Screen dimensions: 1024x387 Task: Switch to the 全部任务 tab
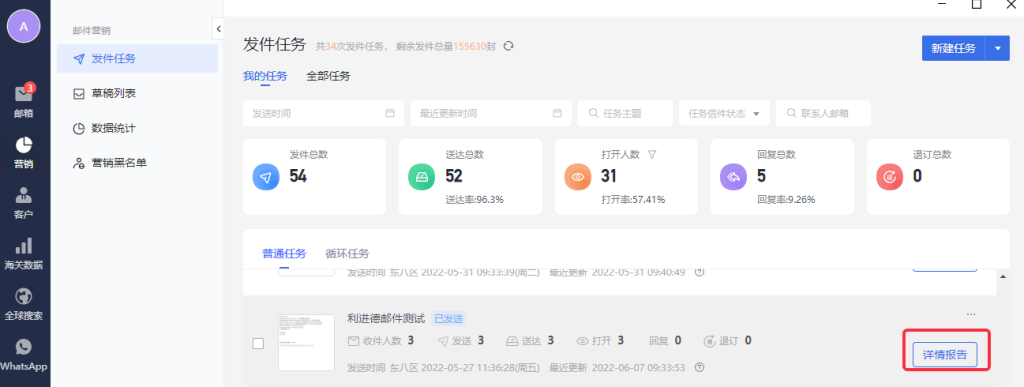[328, 76]
